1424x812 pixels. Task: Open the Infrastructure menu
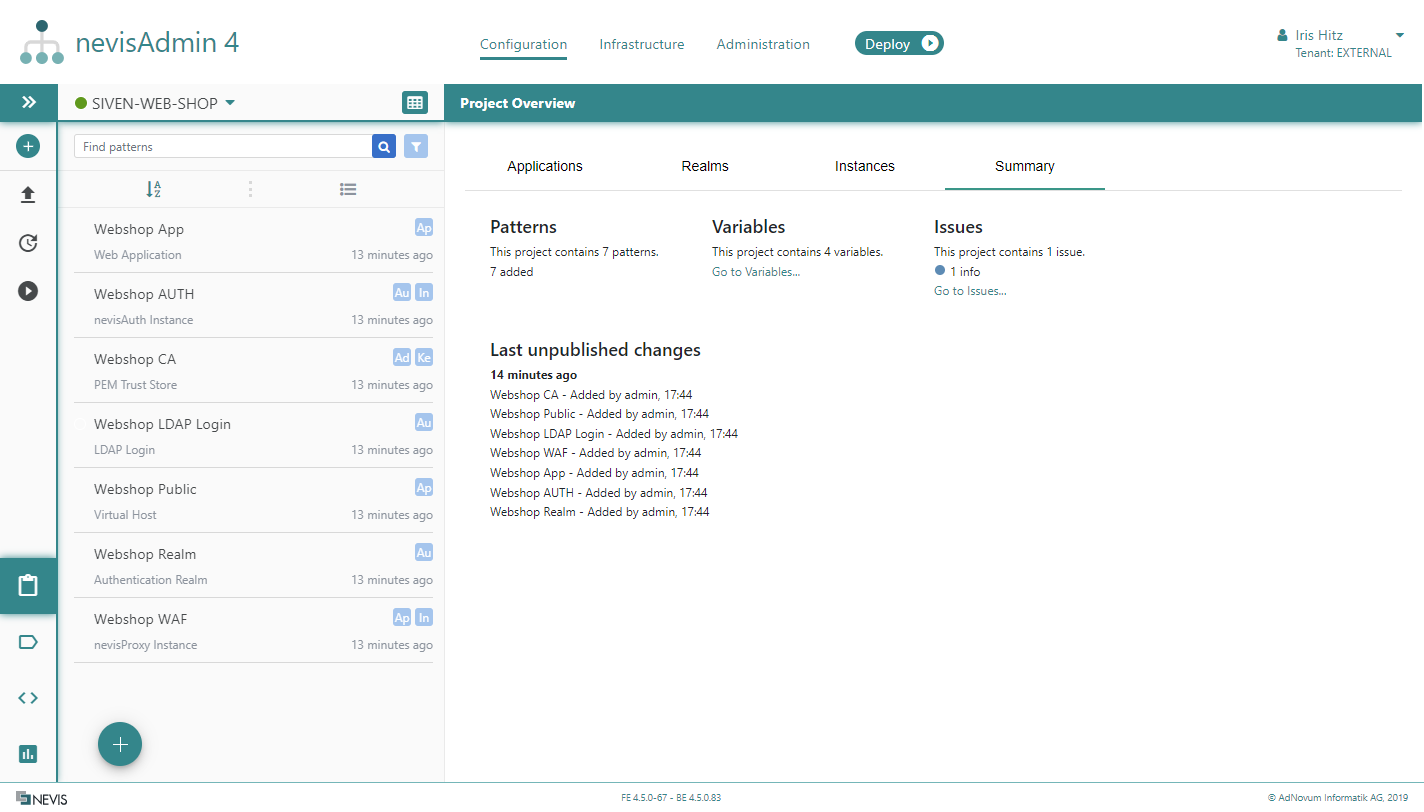(642, 44)
